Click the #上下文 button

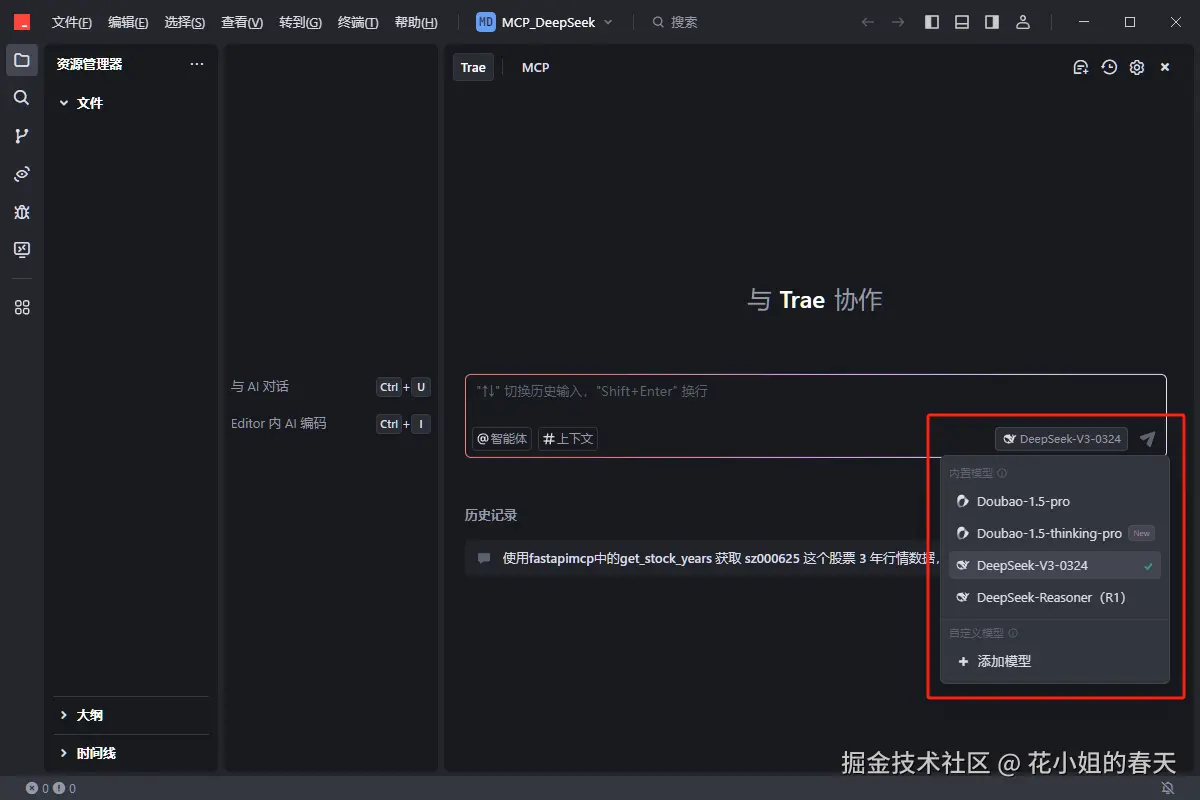[x=567, y=438]
